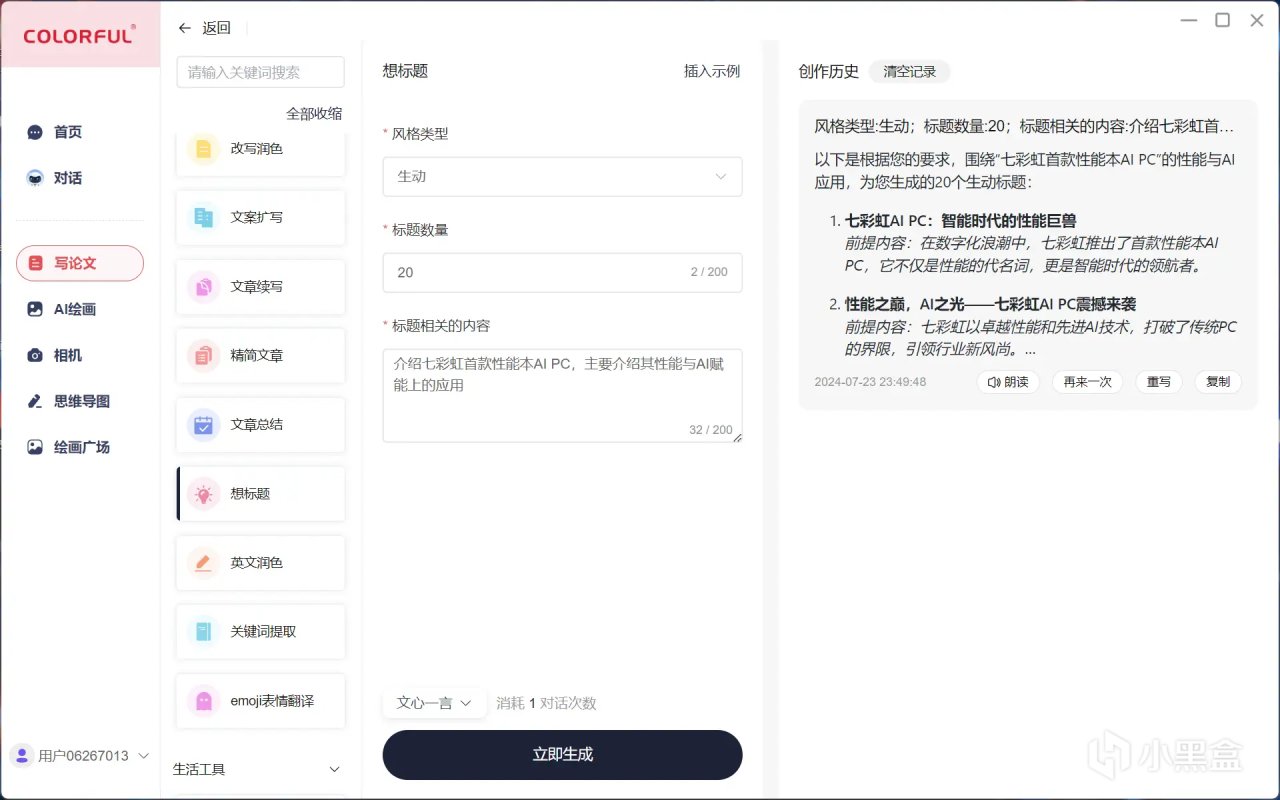This screenshot has width=1280, height=800.
Task: Click 全部收缩 to collapse all categories
Action: point(314,114)
